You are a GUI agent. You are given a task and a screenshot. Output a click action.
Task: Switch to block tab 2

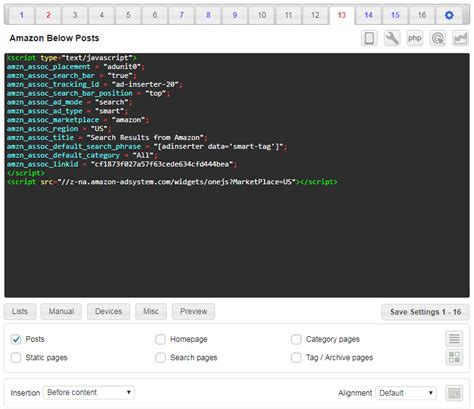pos(48,15)
